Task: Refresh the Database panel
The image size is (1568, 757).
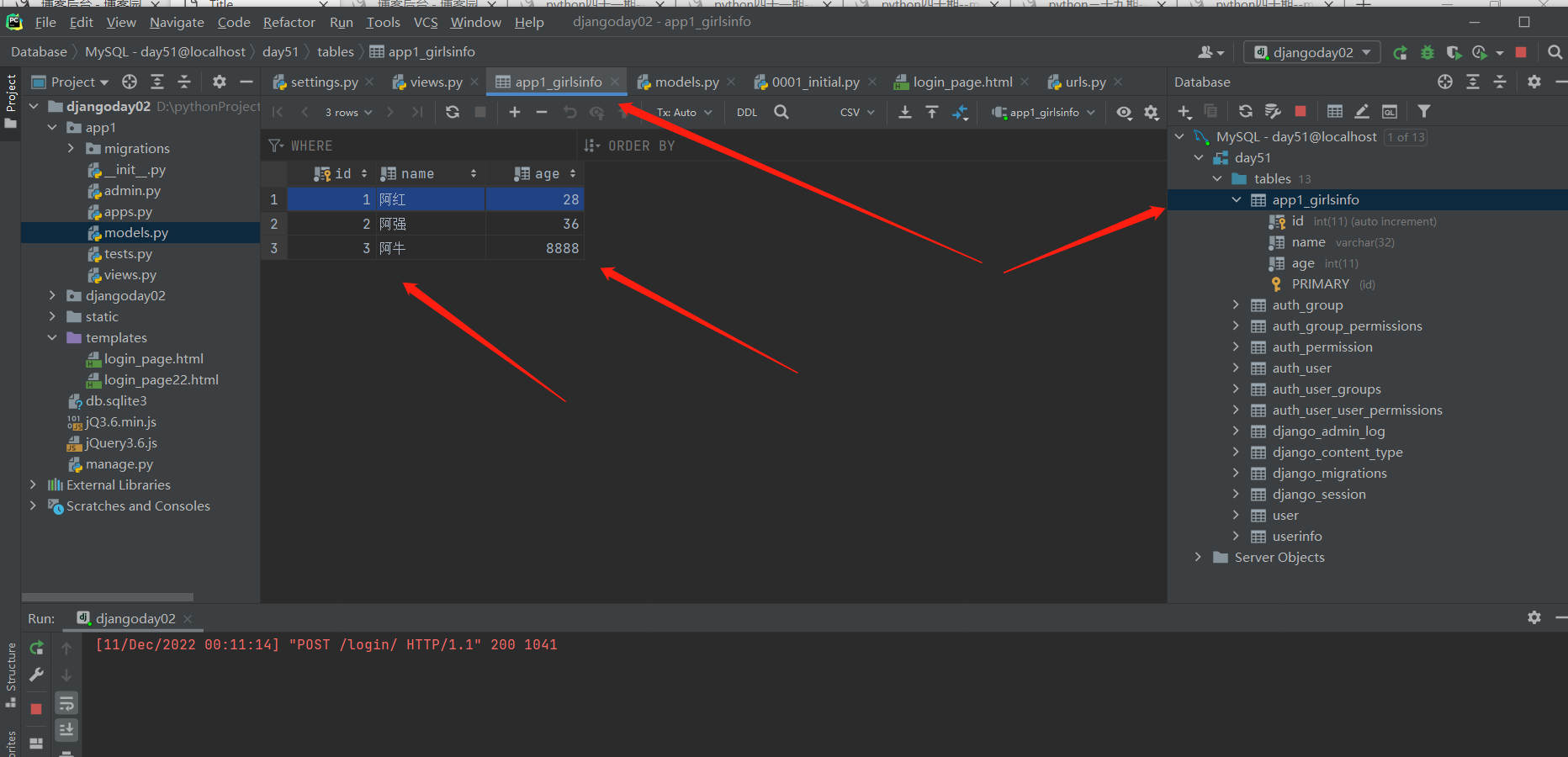Action: click(x=1246, y=111)
